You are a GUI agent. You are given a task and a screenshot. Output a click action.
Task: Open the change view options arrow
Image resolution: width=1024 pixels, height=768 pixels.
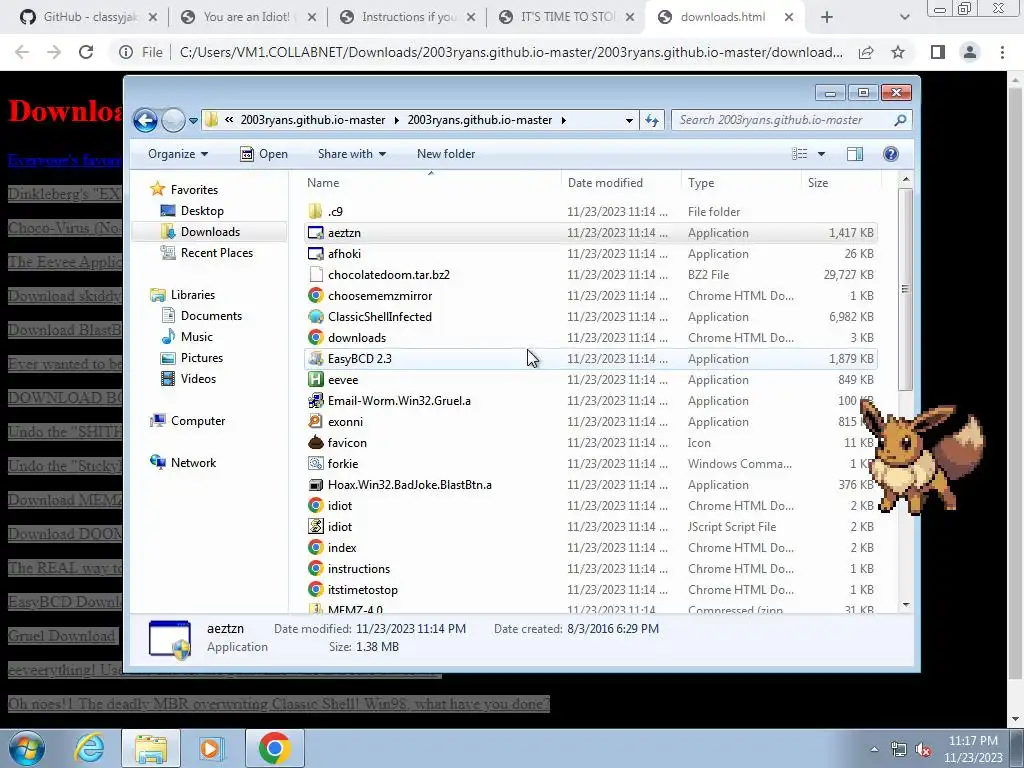tap(821, 154)
